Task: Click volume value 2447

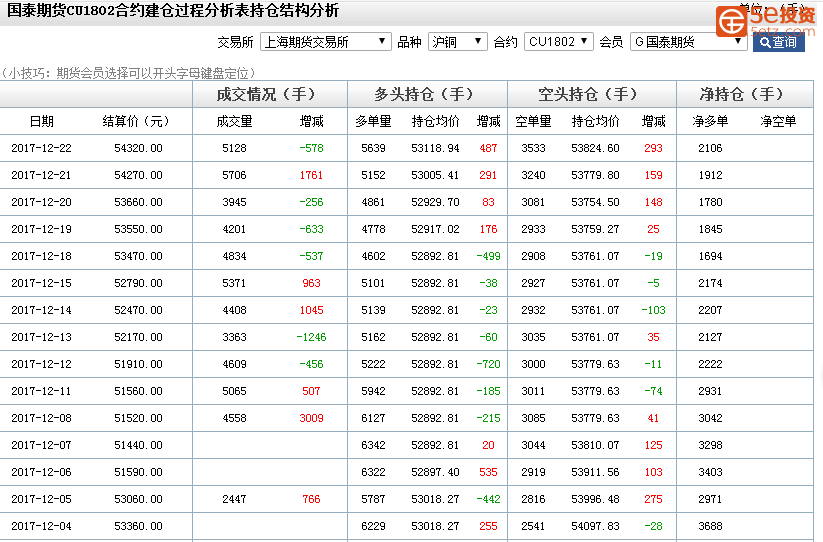Action: (x=234, y=500)
